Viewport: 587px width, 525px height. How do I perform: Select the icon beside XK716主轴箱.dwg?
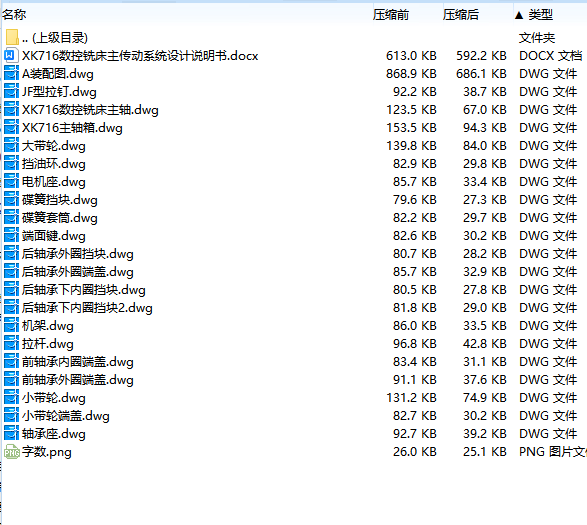click(11, 127)
